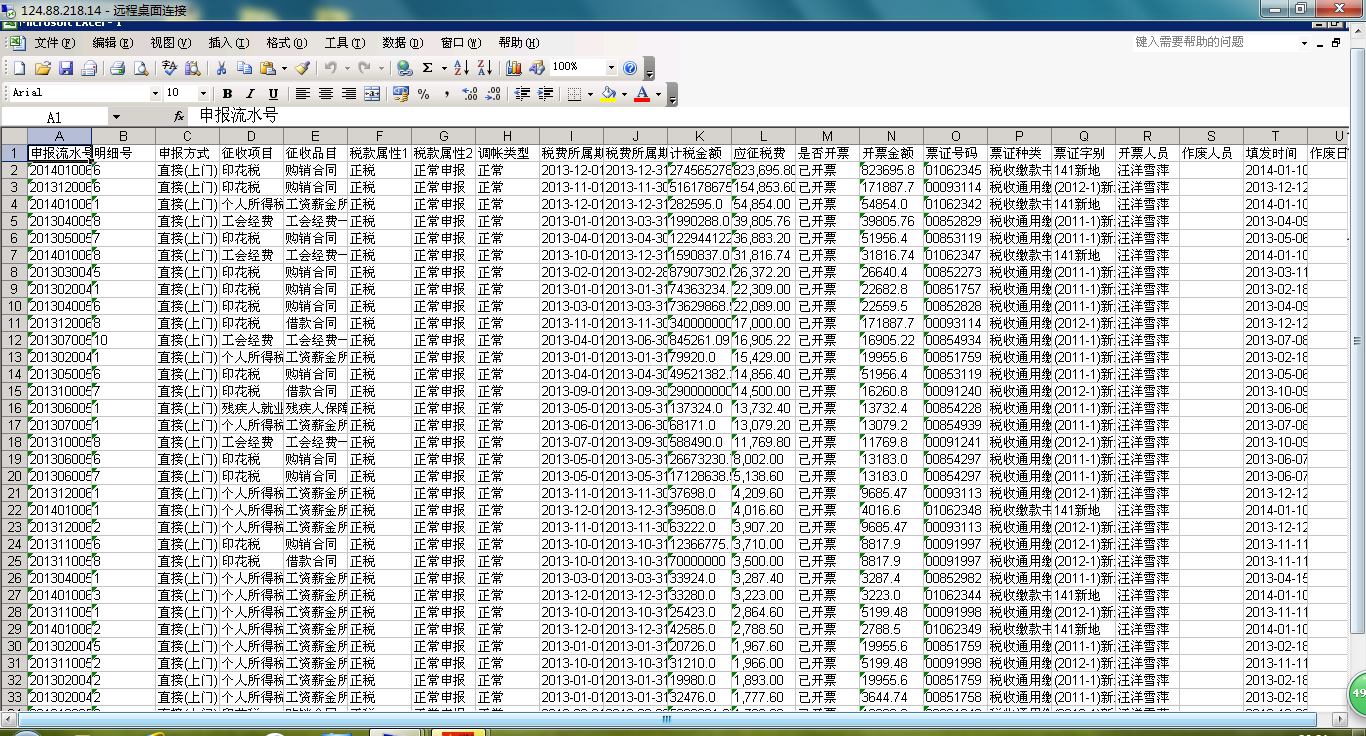Toggle Underline formatting
Viewport: 1366px width, 736px height.
273,94
